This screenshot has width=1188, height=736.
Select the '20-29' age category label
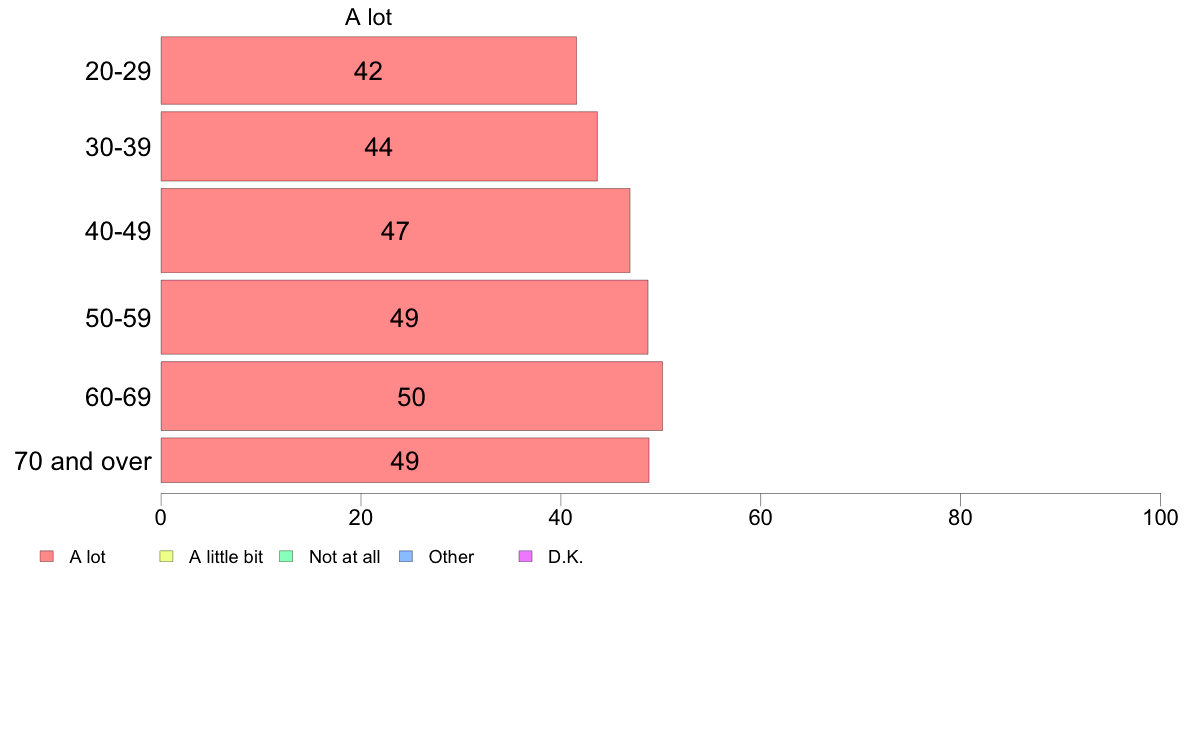coord(118,71)
